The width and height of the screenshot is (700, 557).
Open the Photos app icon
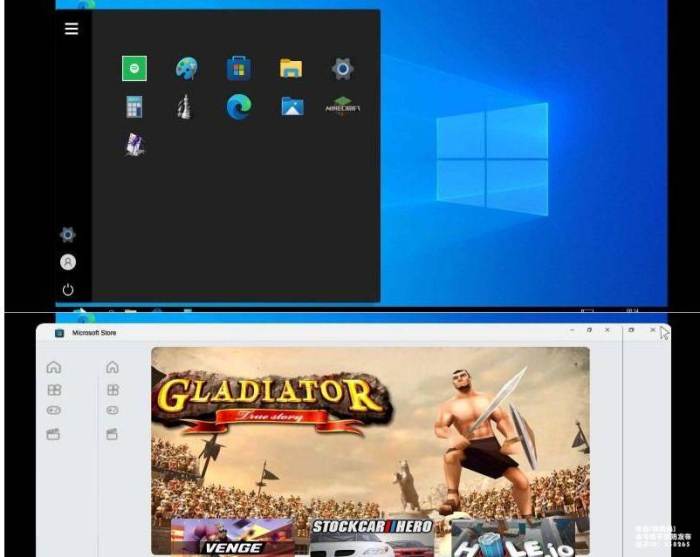(292, 107)
